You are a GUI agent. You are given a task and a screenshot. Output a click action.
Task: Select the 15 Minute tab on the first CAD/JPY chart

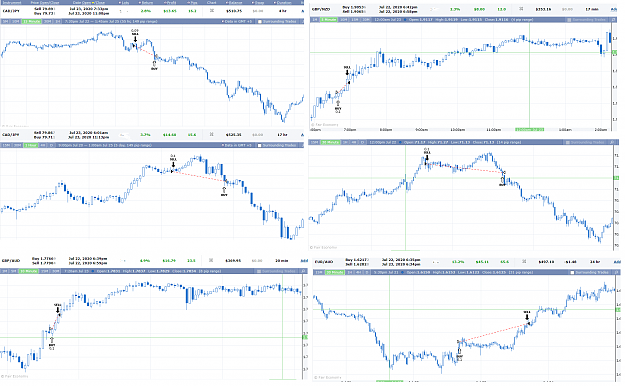tap(31, 22)
